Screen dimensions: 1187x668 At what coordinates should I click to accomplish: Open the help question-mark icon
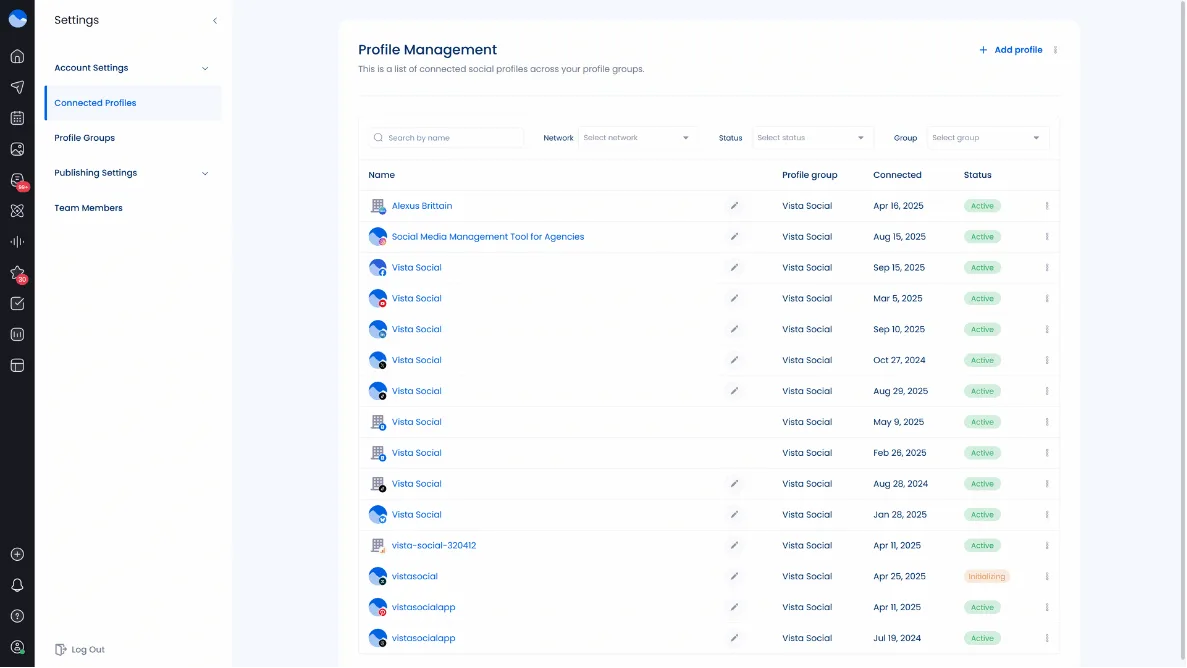(x=17, y=616)
